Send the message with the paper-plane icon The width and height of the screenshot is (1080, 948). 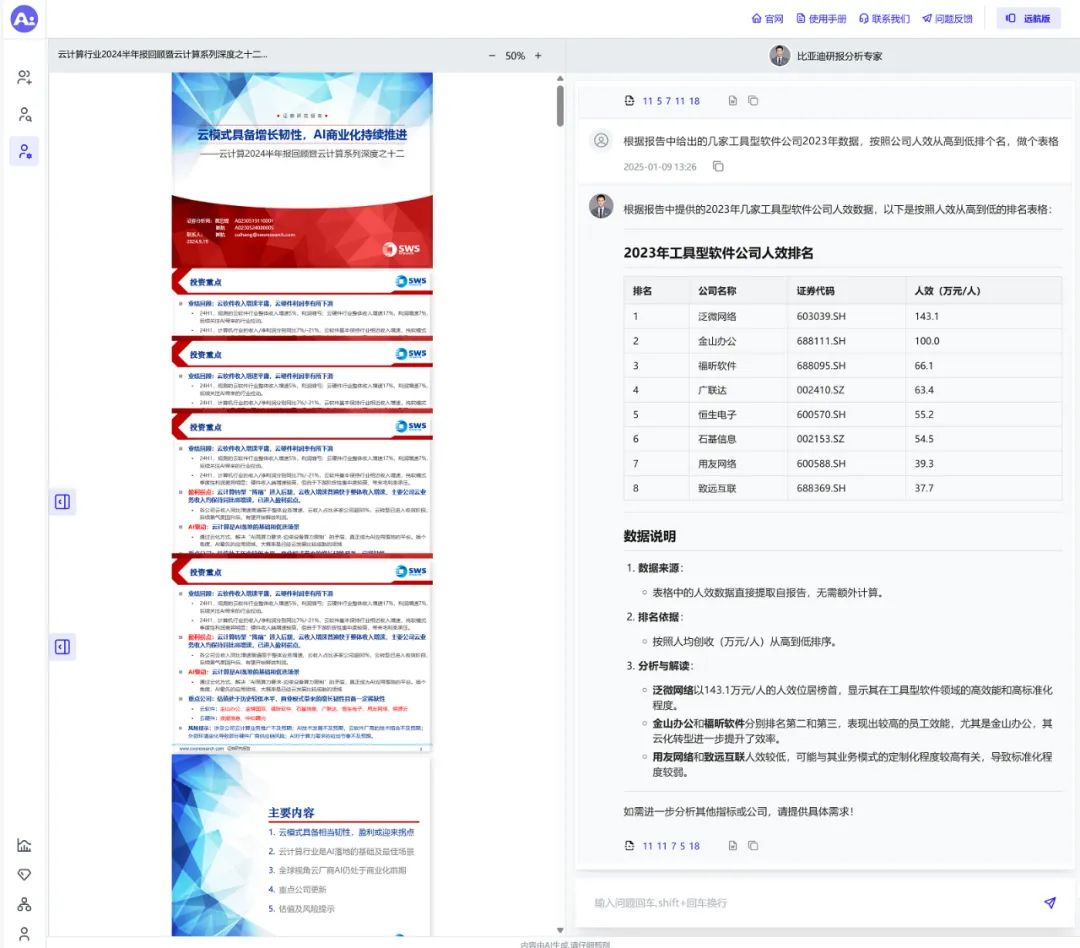pyautogui.click(x=1050, y=903)
